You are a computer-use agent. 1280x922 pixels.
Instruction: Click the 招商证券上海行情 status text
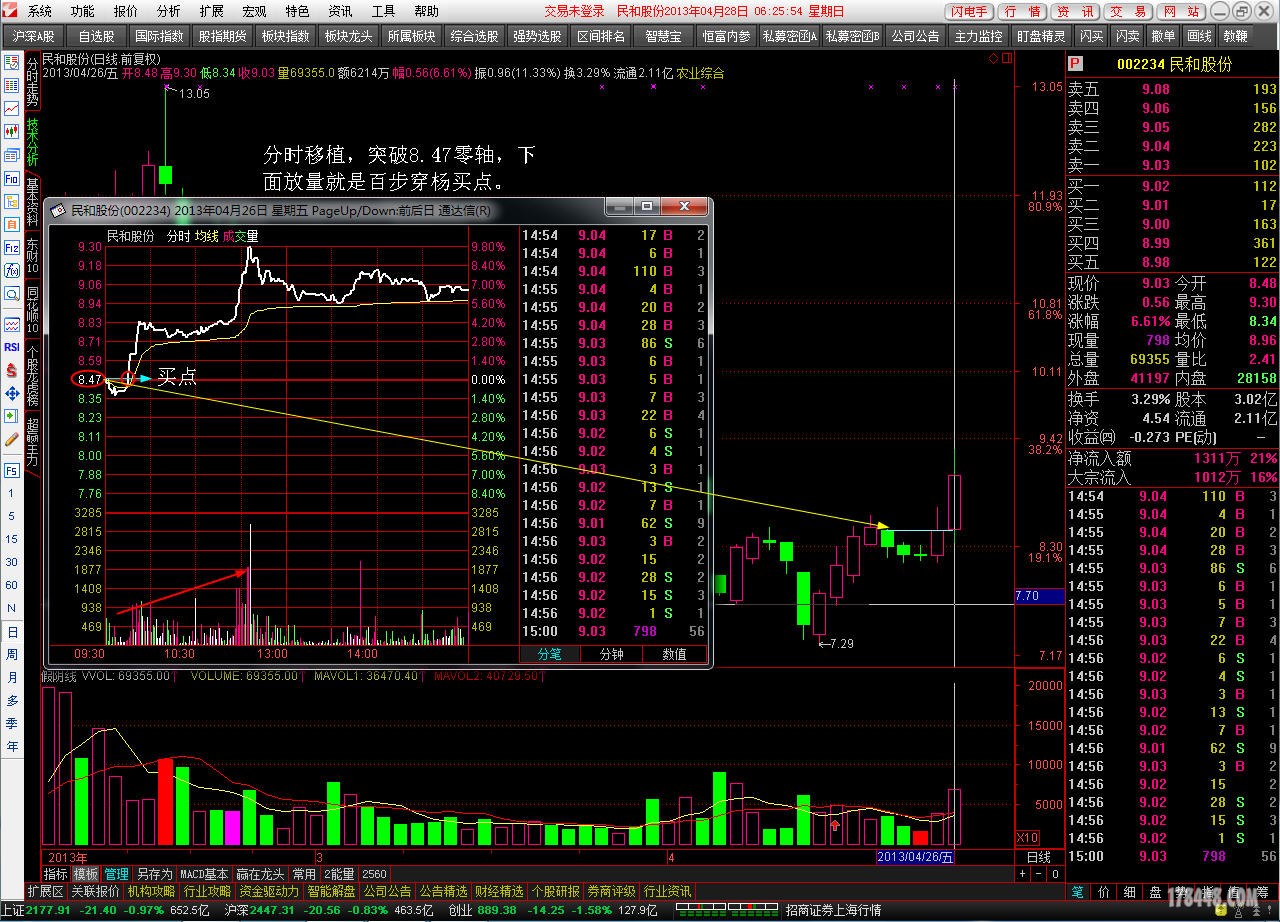[x=833, y=910]
